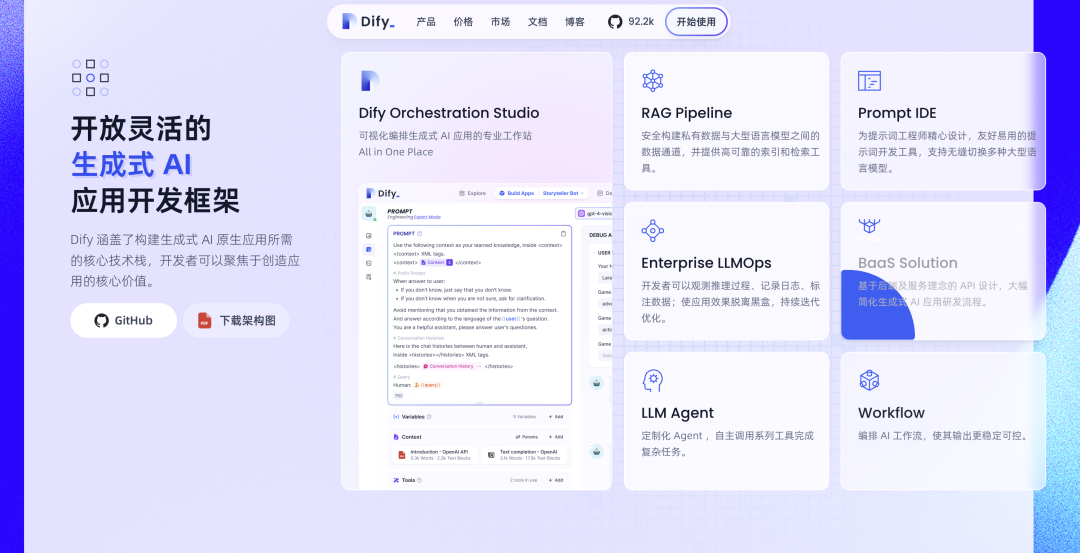Click the 下载架构图 button
The image size is (1080, 553).
tap(236, 320)
